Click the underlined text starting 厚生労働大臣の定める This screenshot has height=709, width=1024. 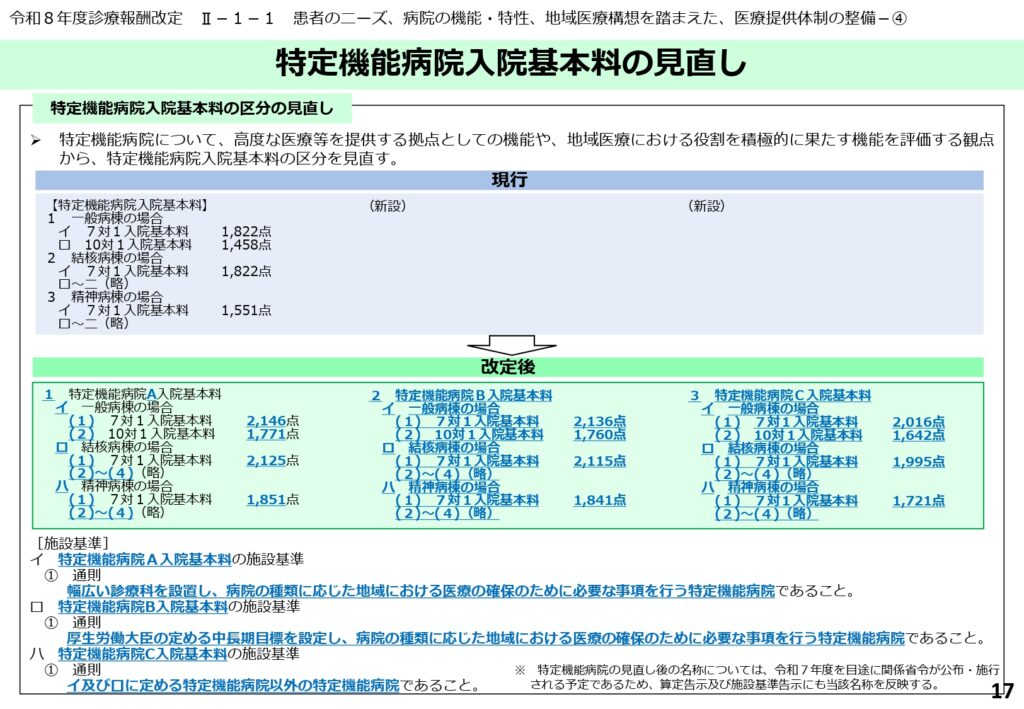pos(485,638)
